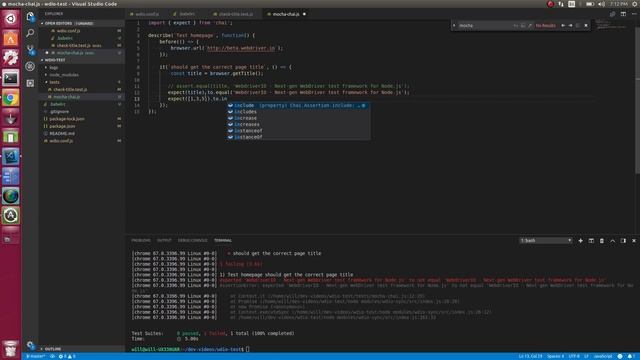
Task: Synchronize changes from the status bar
Action: click(53, 356)
